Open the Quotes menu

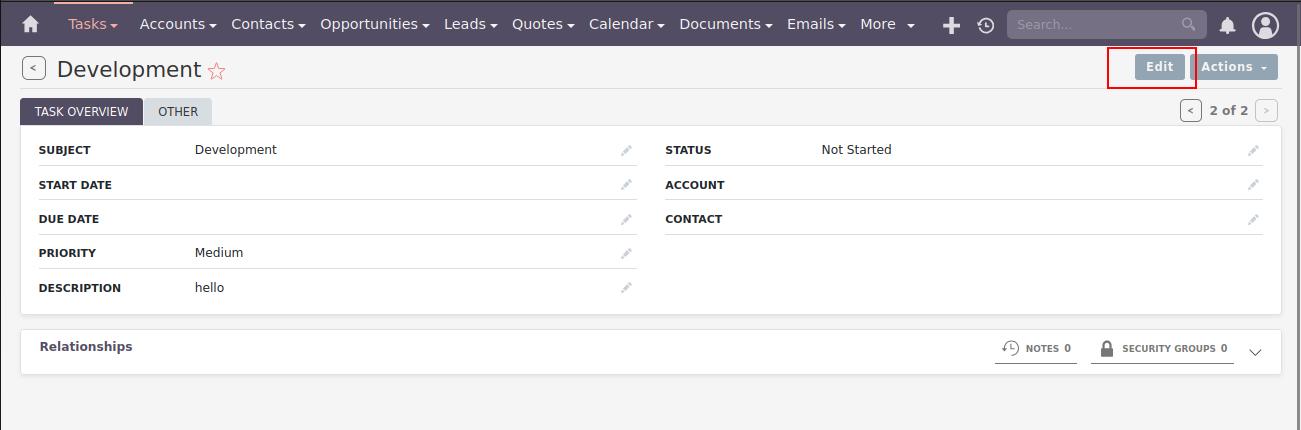(543, 24)
